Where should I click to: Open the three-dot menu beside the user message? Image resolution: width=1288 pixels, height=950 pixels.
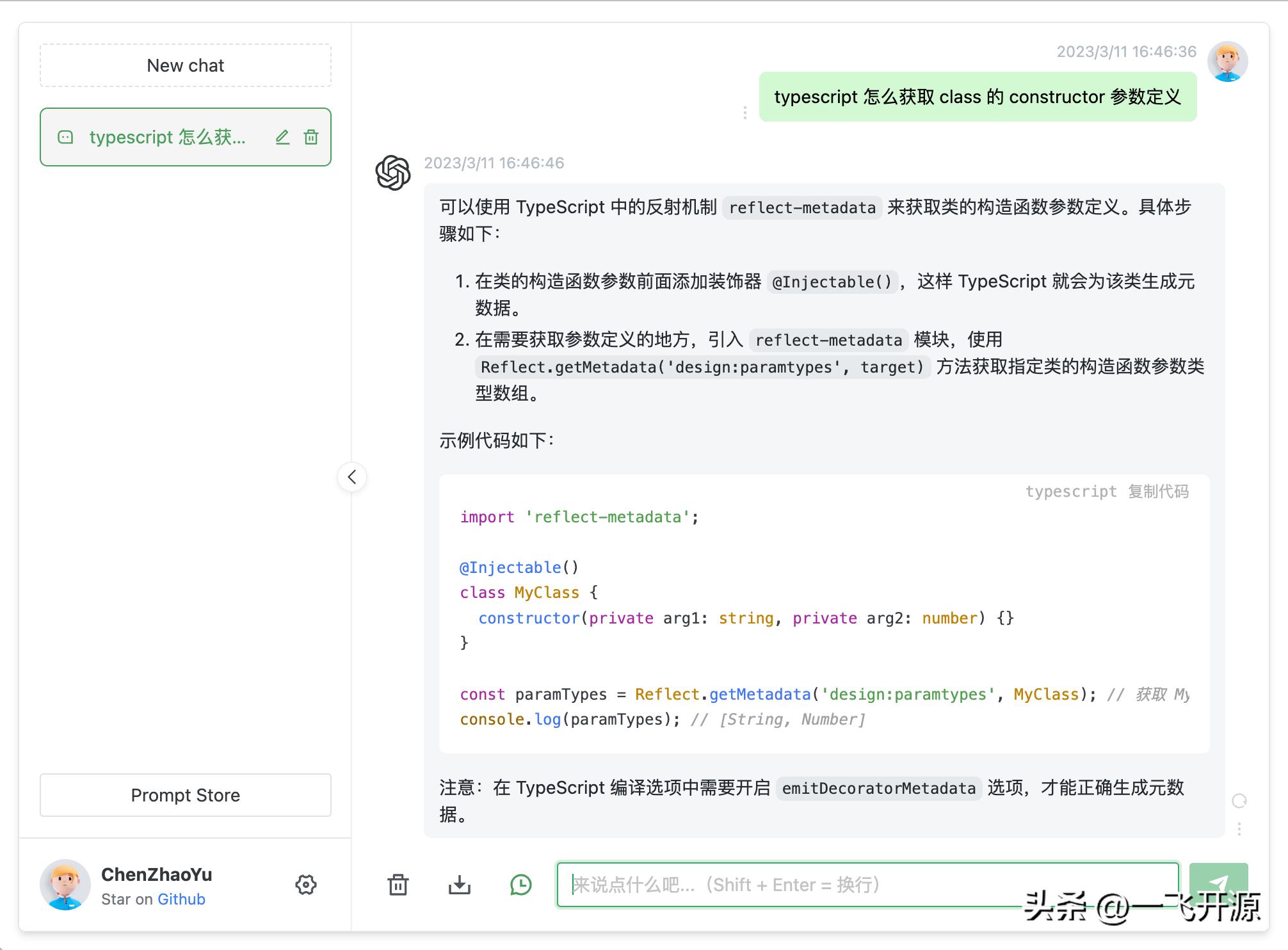[x=745, y=113]
